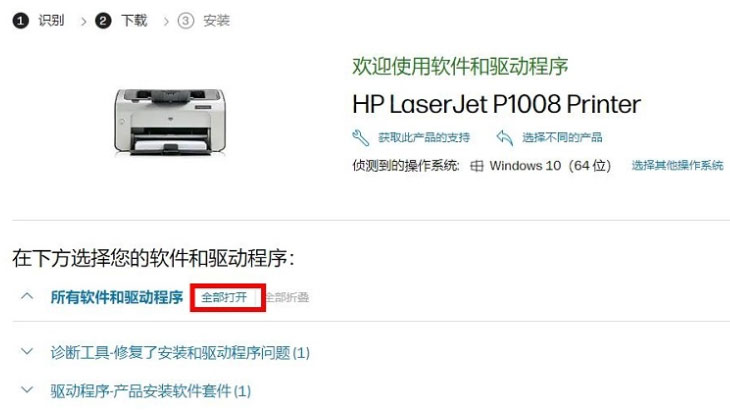Open 驱动程序-产品安装软件套件 (1) item

click(x=150, y=391)
